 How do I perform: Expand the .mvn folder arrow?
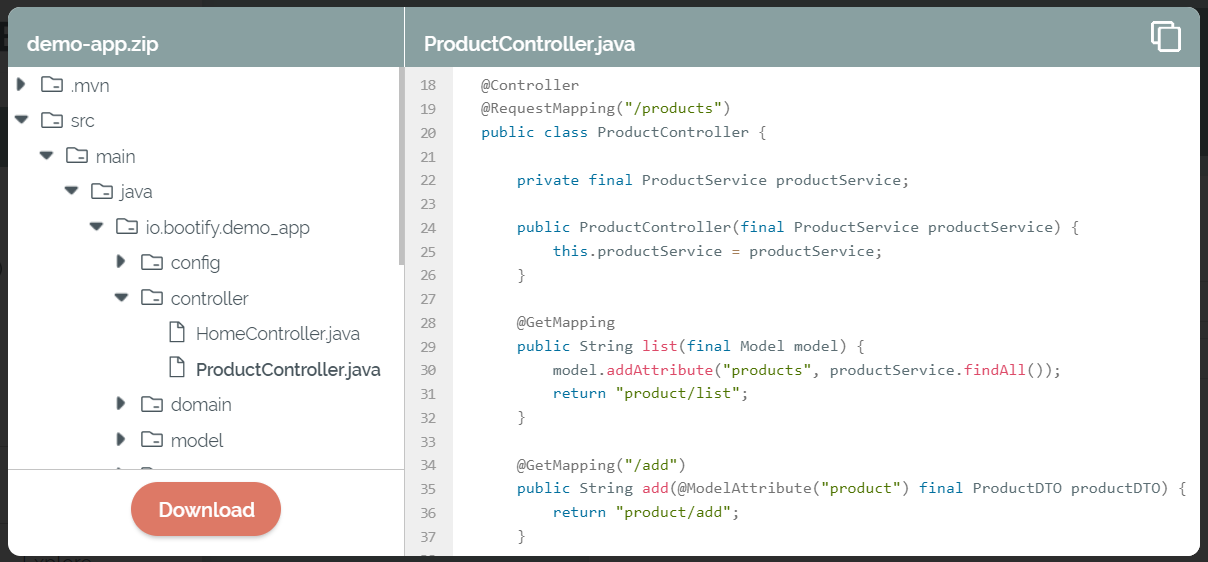pyautogui.click(x=21, y=85)
